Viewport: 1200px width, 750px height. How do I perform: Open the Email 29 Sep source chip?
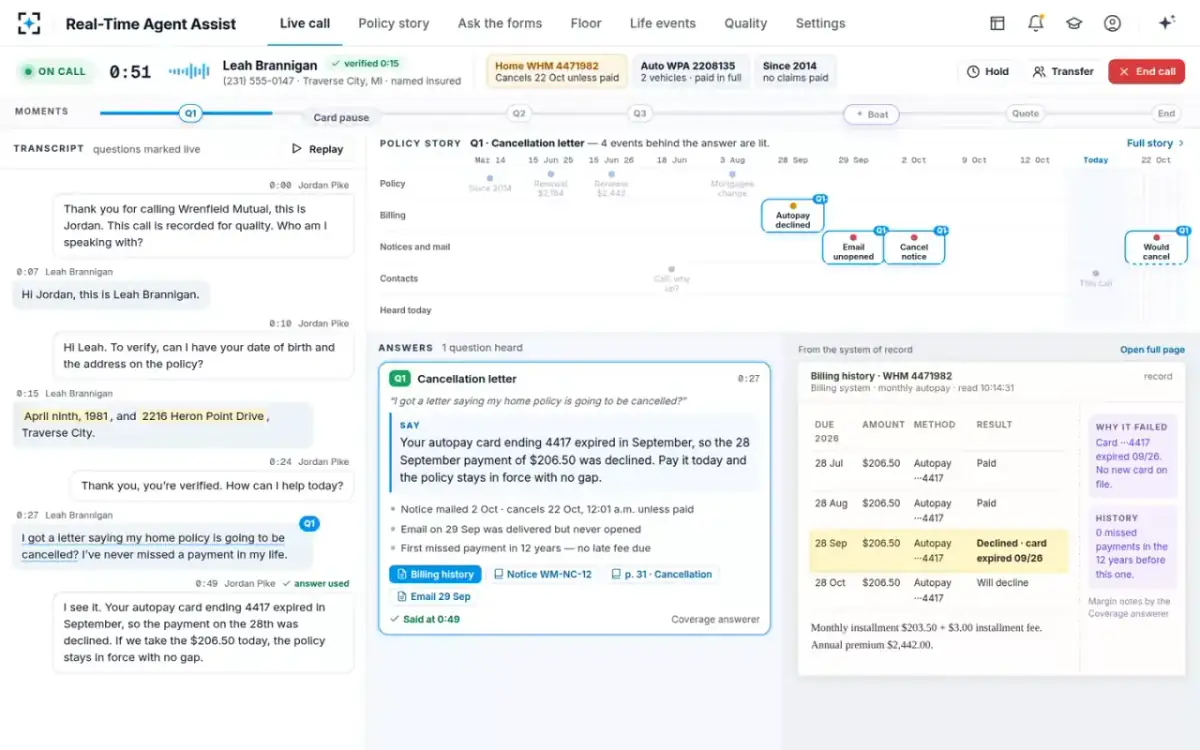(433, 597)
